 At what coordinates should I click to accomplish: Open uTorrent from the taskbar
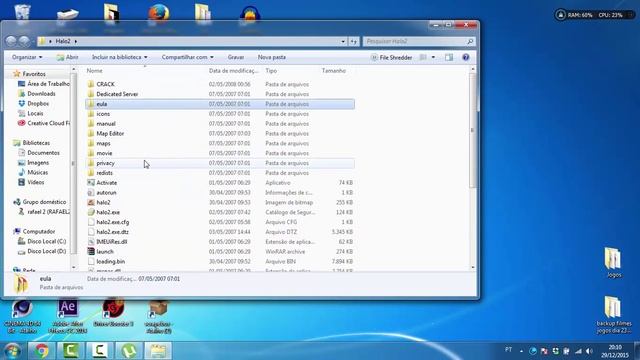click(x=129, y=351)
